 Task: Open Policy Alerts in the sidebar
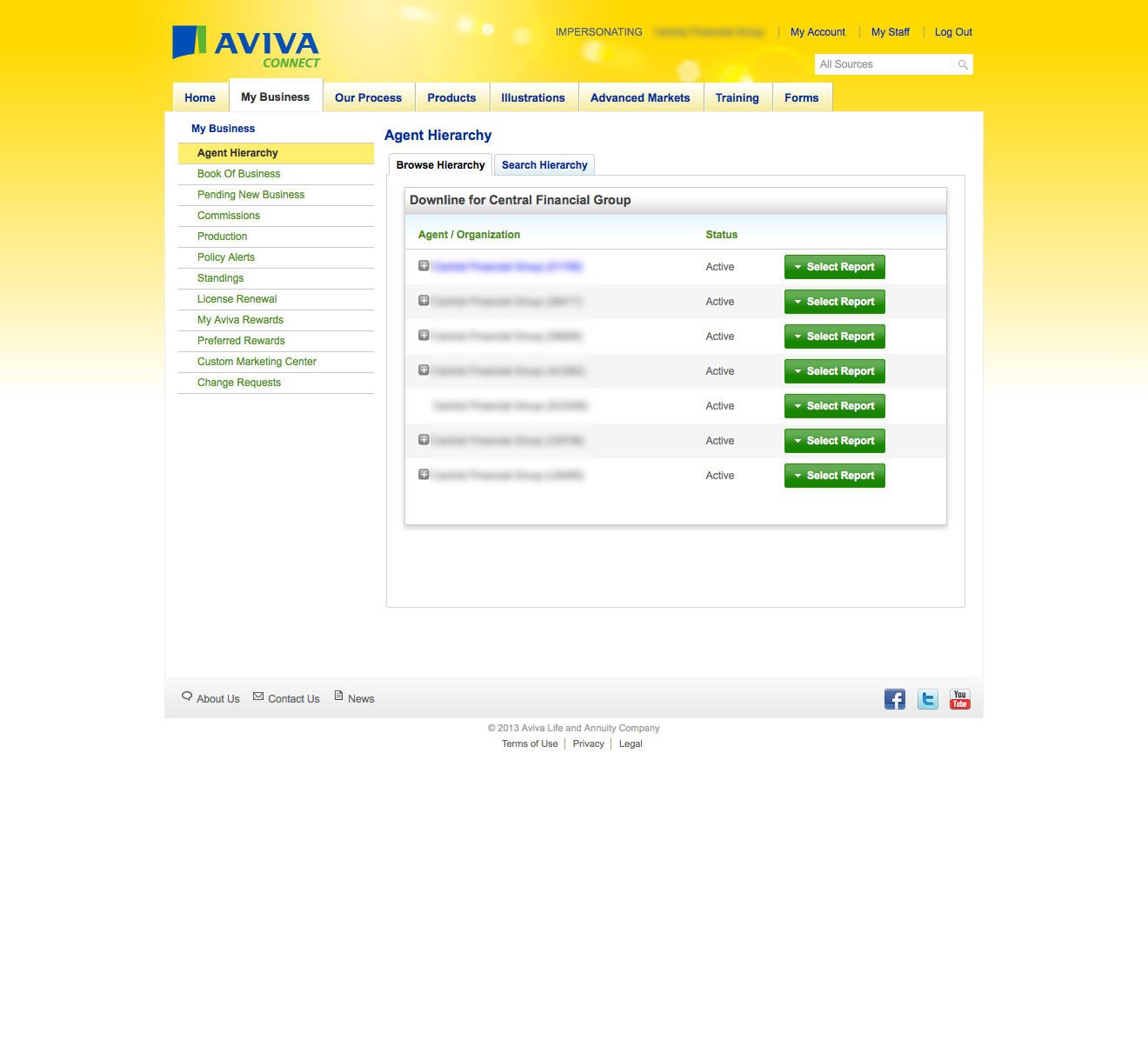point(276,257)
